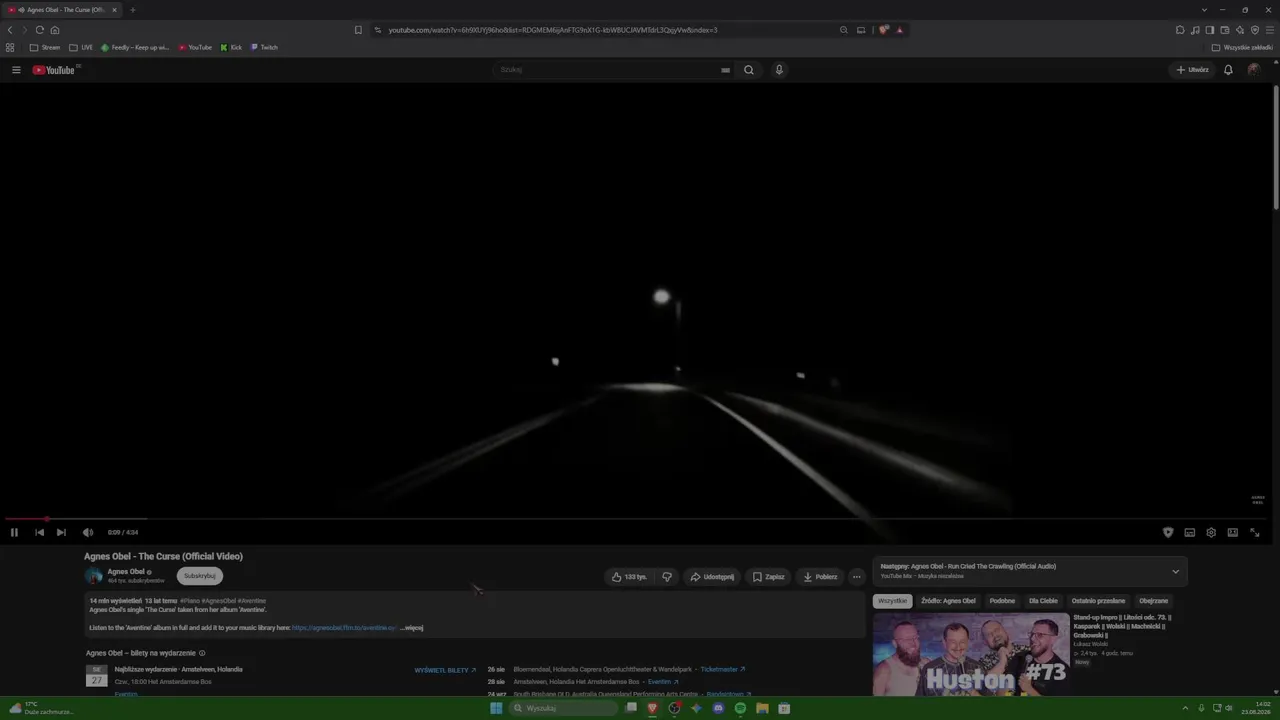Select the Obejrzane filter chip
The width and height of the screenshot is (1280, 720).
click(1153, 601)
